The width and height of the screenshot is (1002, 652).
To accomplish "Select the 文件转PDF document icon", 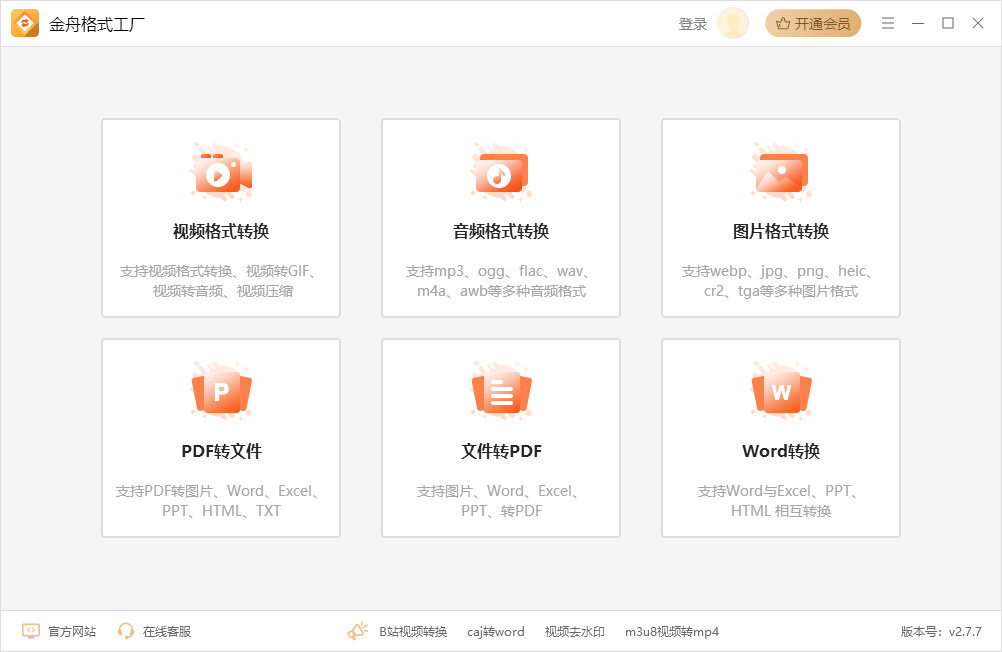I will (x=500, y=391).
